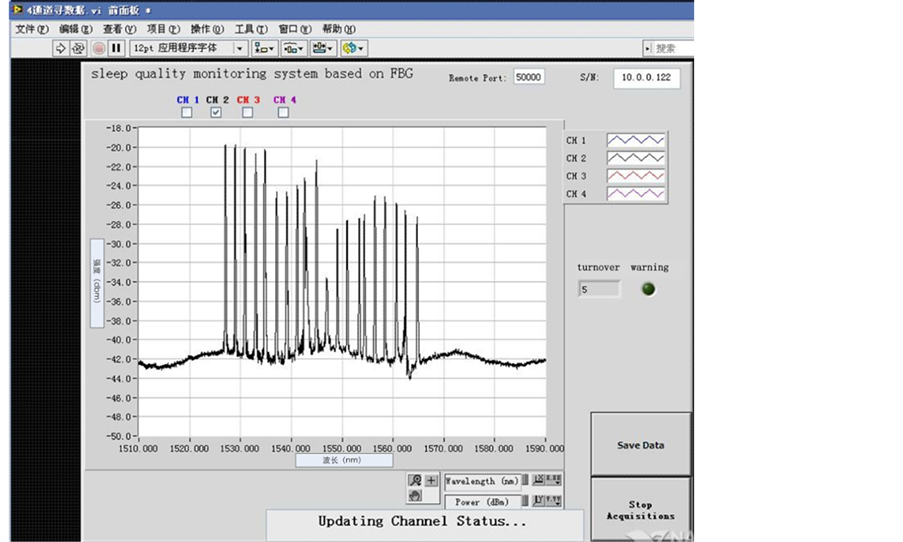
Task: Click the Run arrow in the toolbar
Action: pyautogui.click(x=60, y=48)
